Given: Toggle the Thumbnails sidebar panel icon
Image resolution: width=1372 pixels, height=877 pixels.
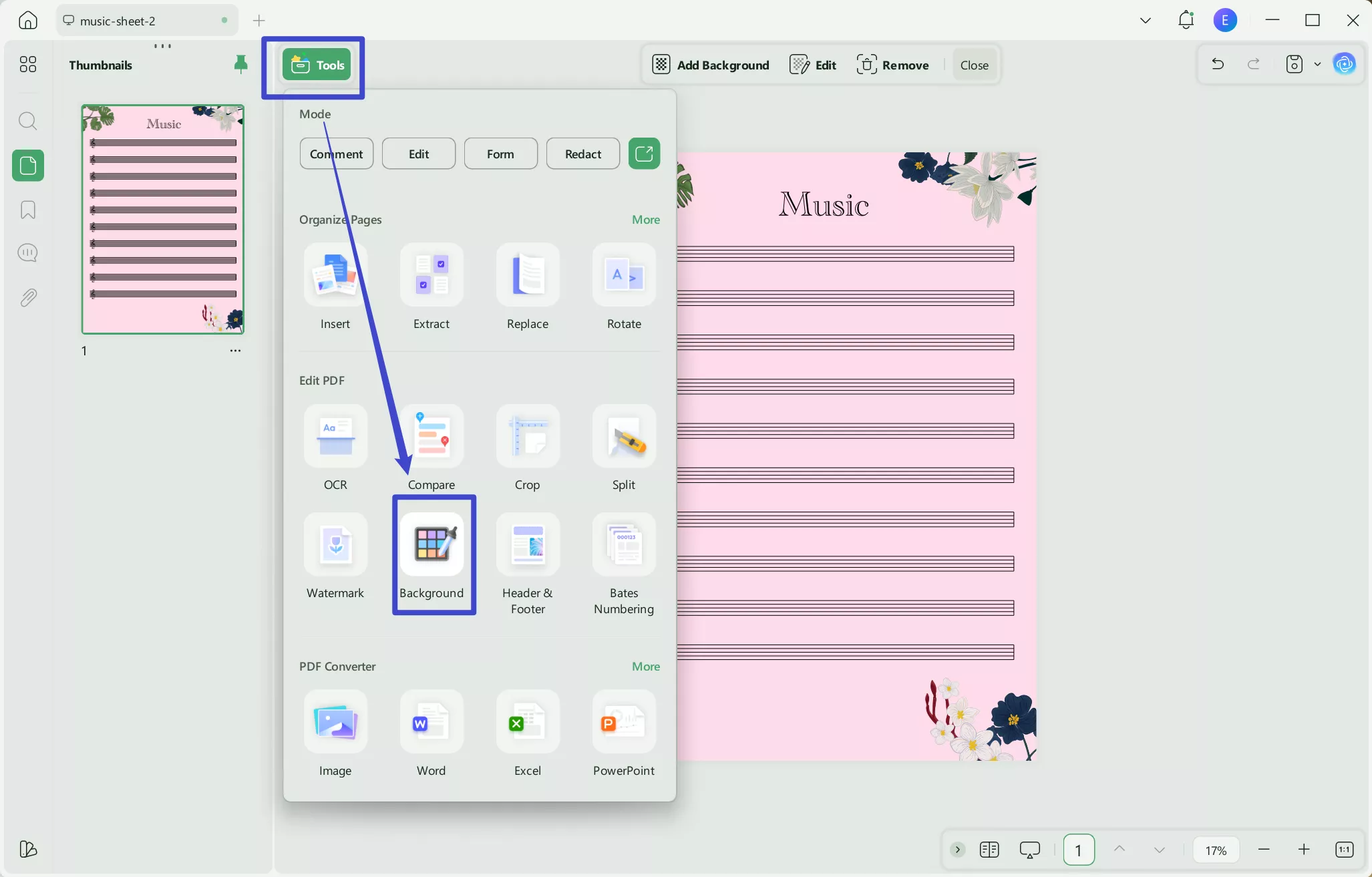Looking at the screenshot, I should point(28,166).
